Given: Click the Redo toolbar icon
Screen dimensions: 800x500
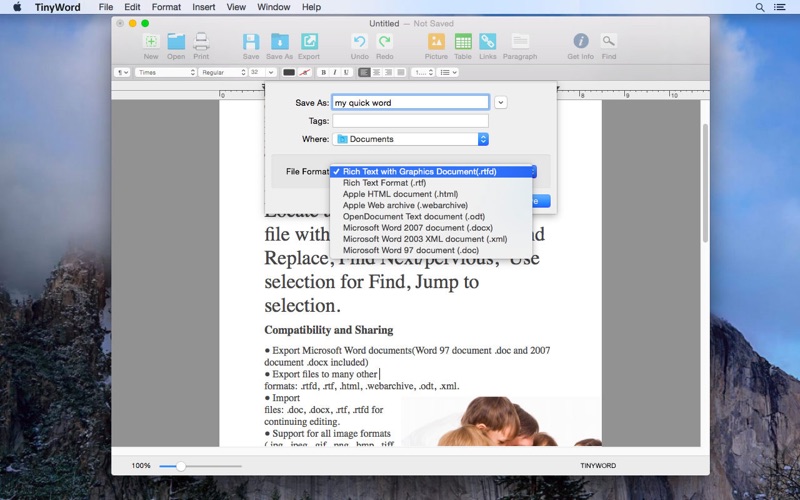Looking at the screenshot, I should [385, 42].
